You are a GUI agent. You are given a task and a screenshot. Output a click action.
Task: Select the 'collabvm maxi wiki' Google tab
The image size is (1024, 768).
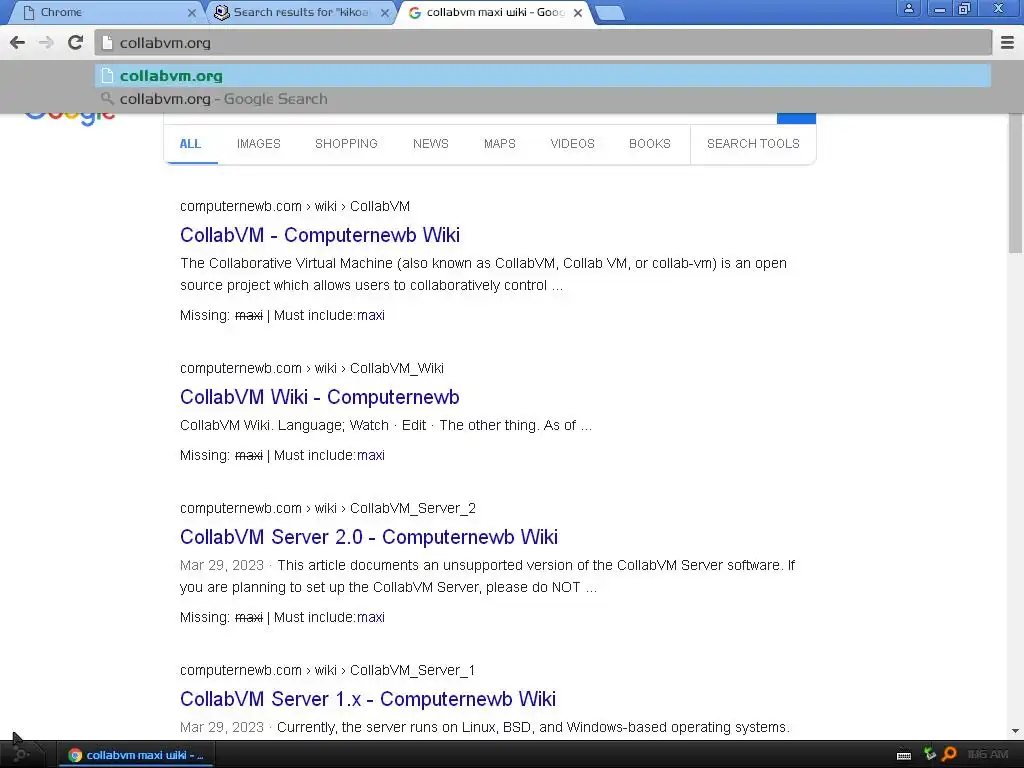point(494,12)
